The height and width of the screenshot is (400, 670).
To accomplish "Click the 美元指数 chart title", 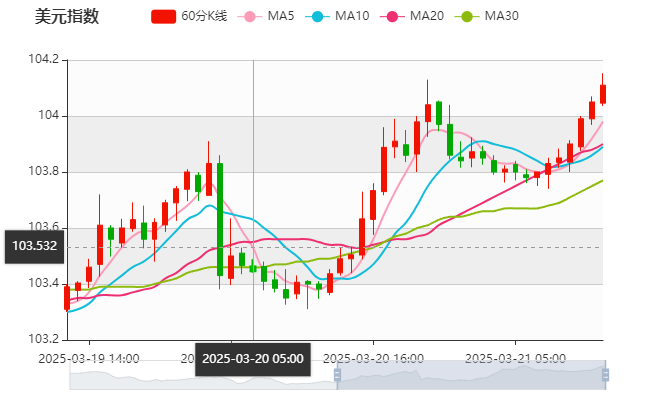I will click(x=66, y=16).
